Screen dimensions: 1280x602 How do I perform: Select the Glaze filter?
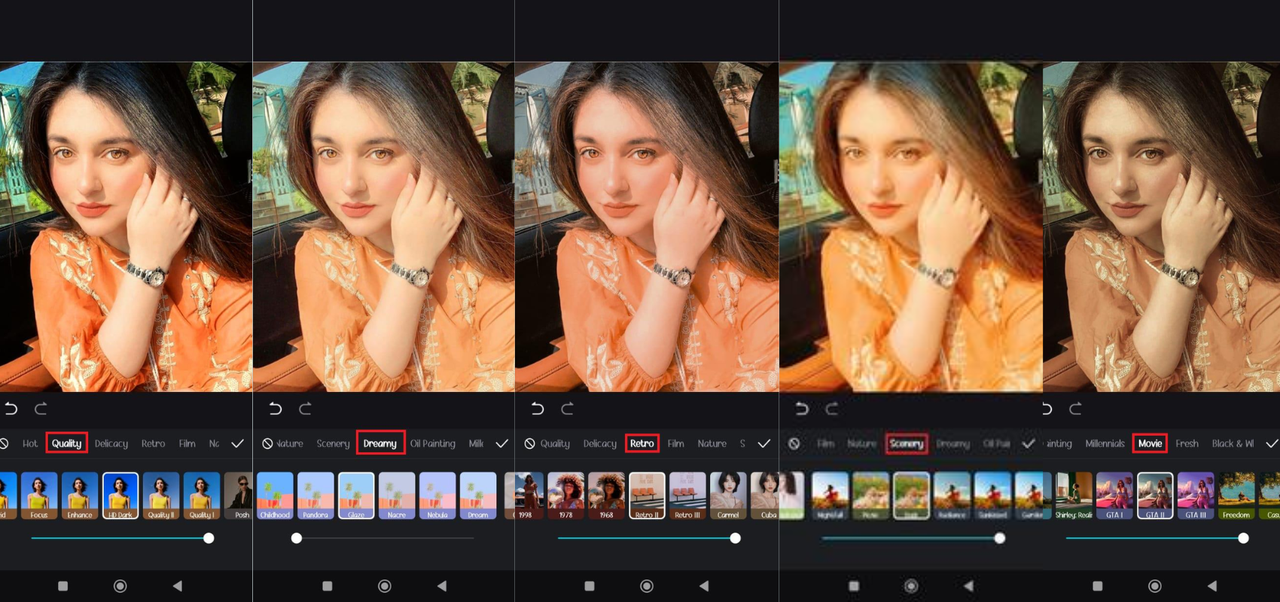point(356,496)
